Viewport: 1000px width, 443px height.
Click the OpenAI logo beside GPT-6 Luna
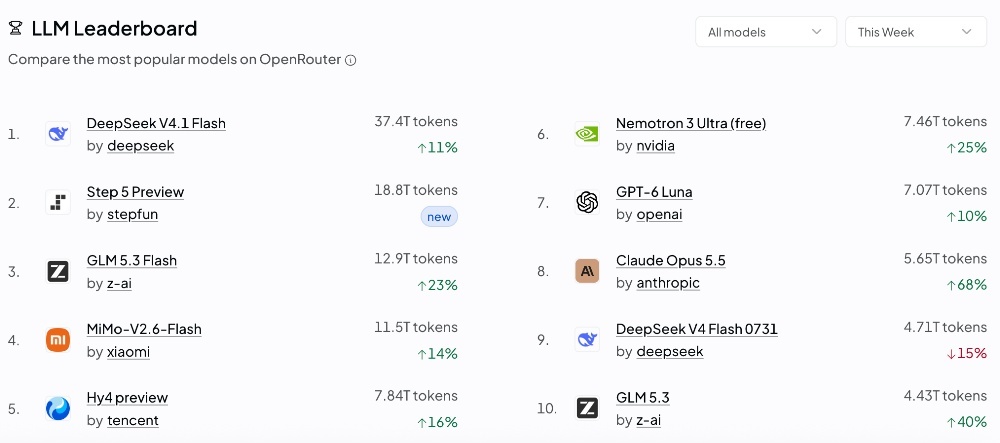point(587,203)
